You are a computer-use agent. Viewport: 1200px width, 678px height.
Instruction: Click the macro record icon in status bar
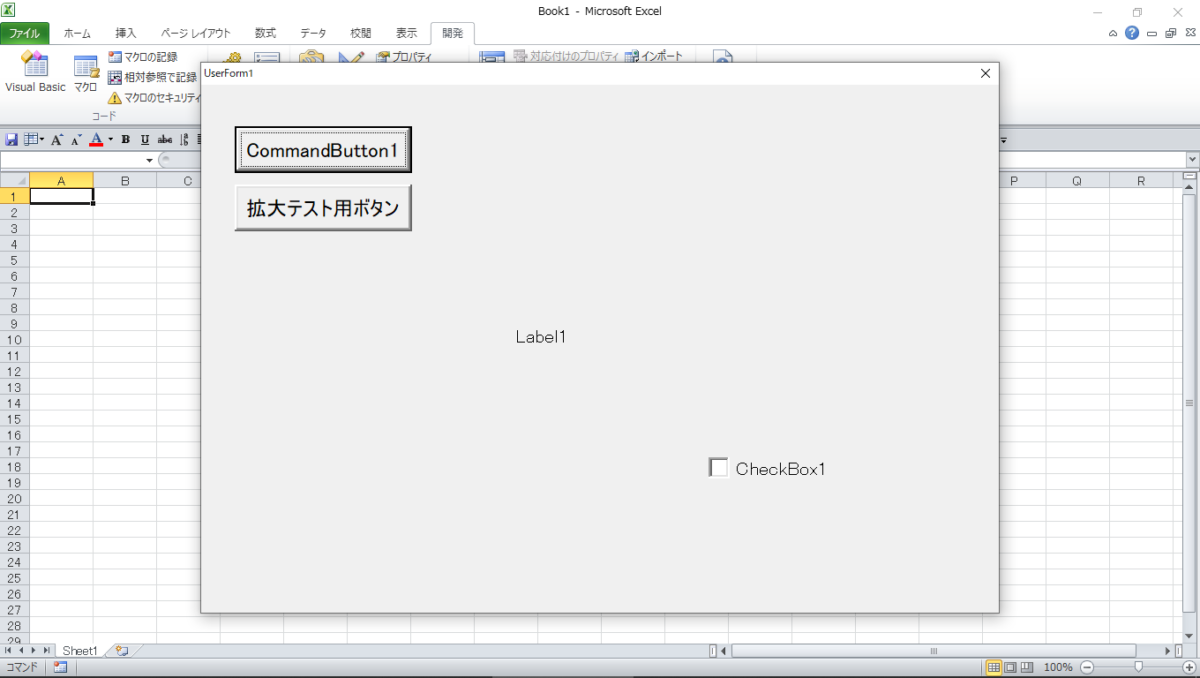[x=60, y=667]
